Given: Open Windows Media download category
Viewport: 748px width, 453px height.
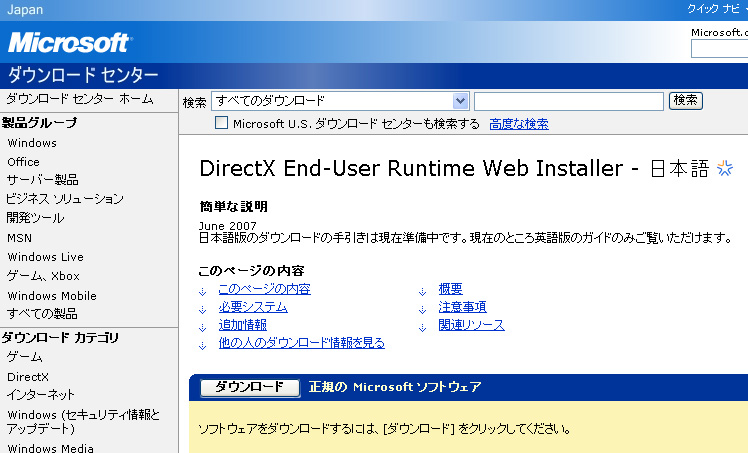Looking at the screenshot, I should pos(51,448).
